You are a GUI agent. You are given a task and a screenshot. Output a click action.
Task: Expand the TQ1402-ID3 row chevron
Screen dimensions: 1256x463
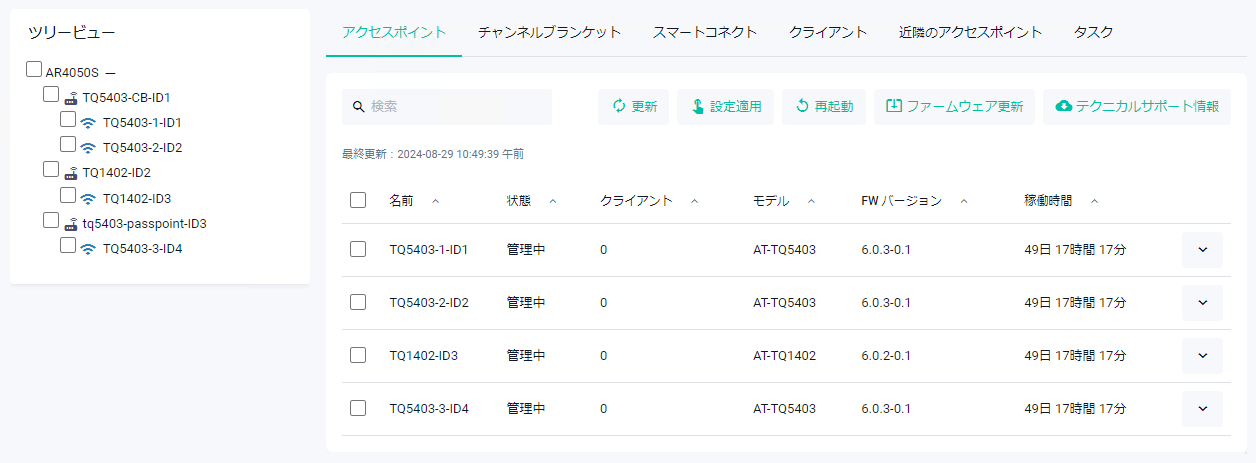point(1202,355)
